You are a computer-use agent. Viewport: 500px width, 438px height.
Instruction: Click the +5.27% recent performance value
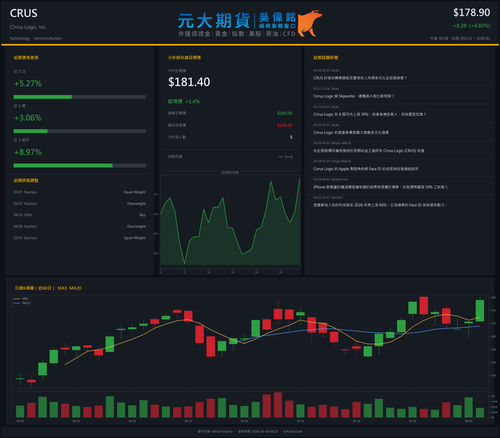(28, 83)
